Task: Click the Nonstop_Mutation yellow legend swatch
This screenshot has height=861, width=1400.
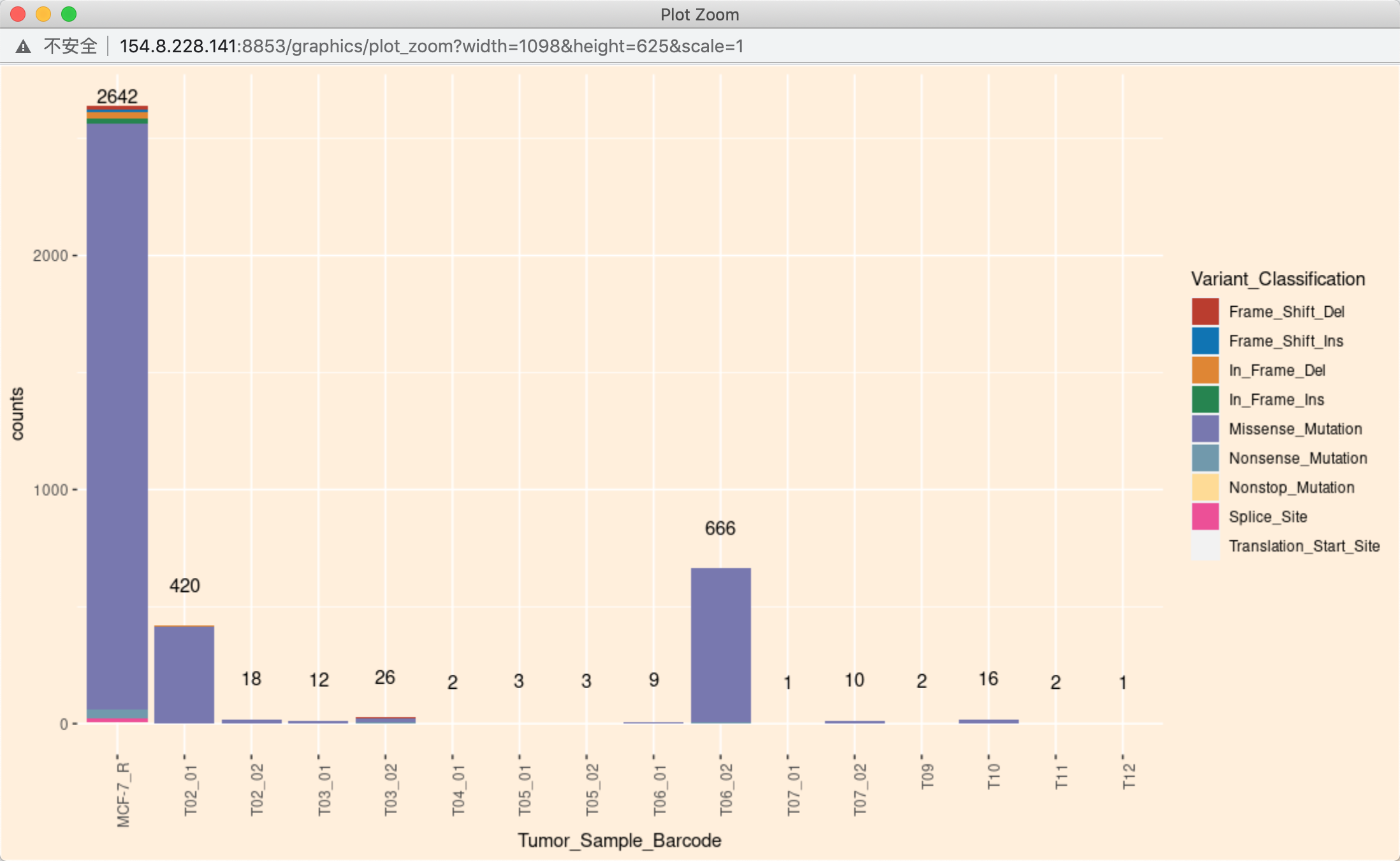Action: pos(1205,487)
